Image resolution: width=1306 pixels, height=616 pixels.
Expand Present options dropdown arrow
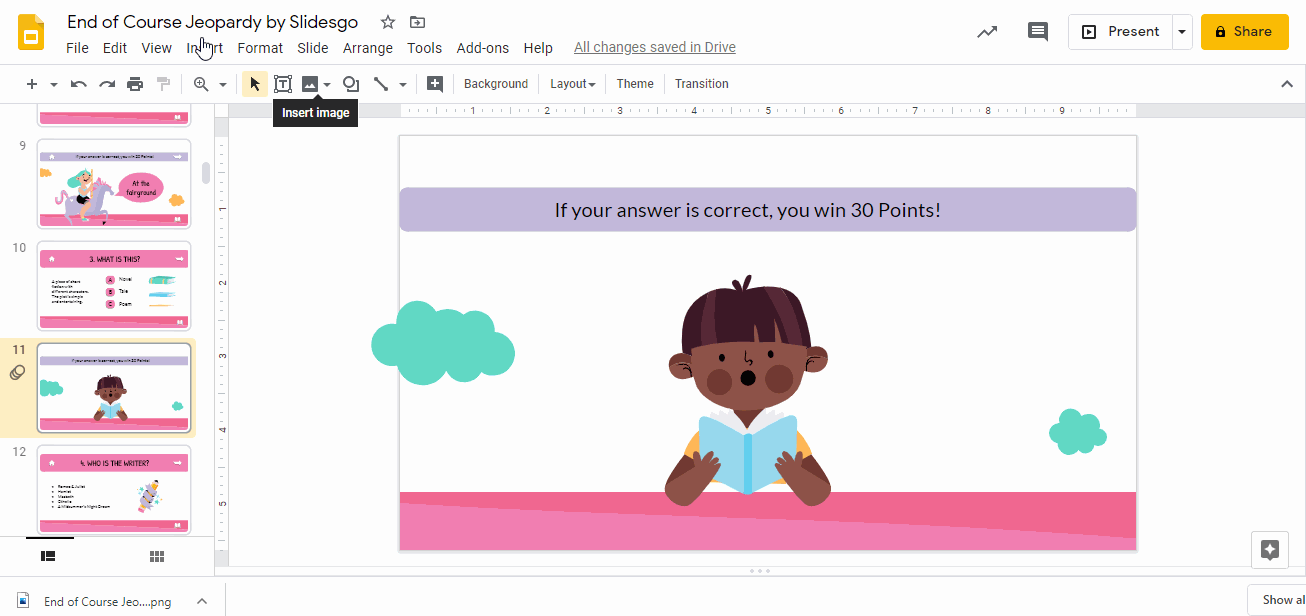point(1182,32)
